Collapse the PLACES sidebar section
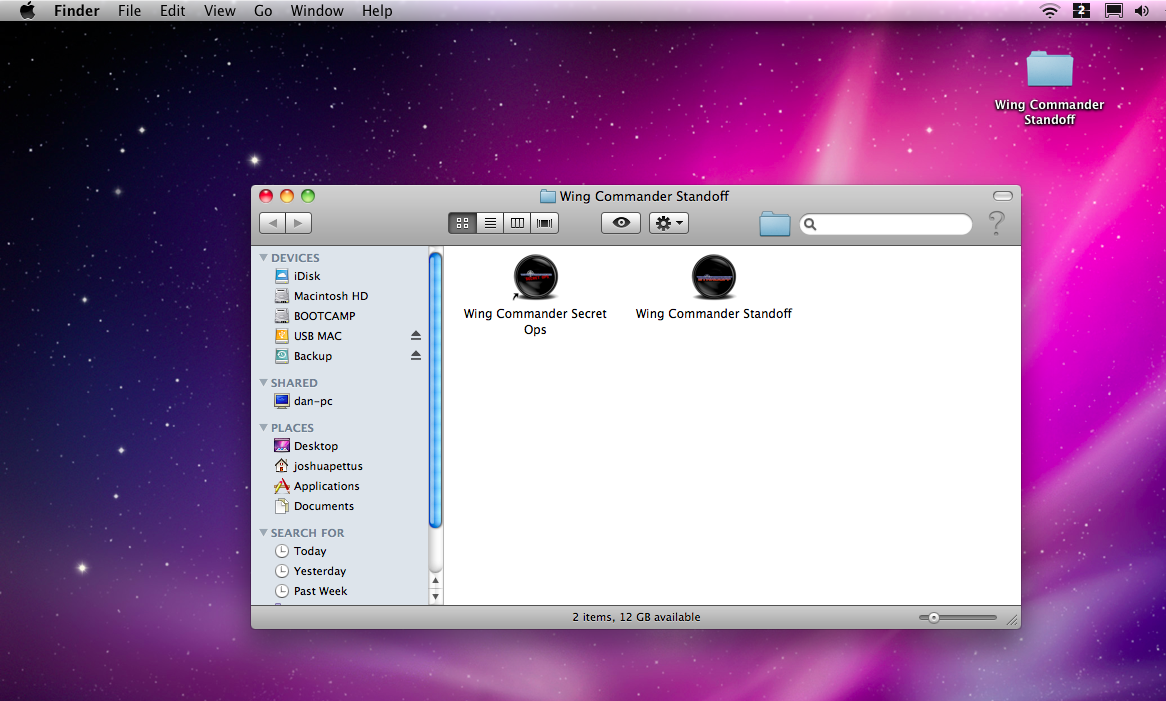Screen dimensions: 1166x701 pyautogui.click(x=264, y=428)
